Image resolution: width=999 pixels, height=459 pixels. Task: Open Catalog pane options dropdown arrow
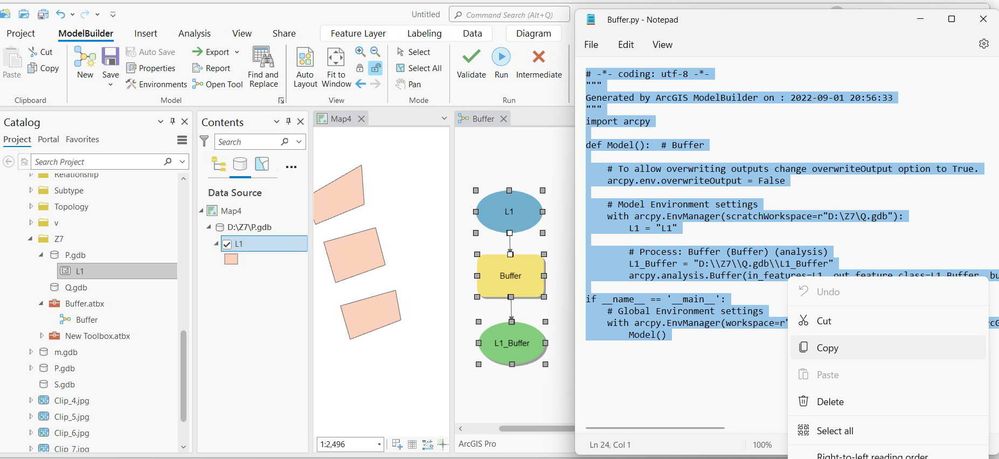[x=161, y=122]
